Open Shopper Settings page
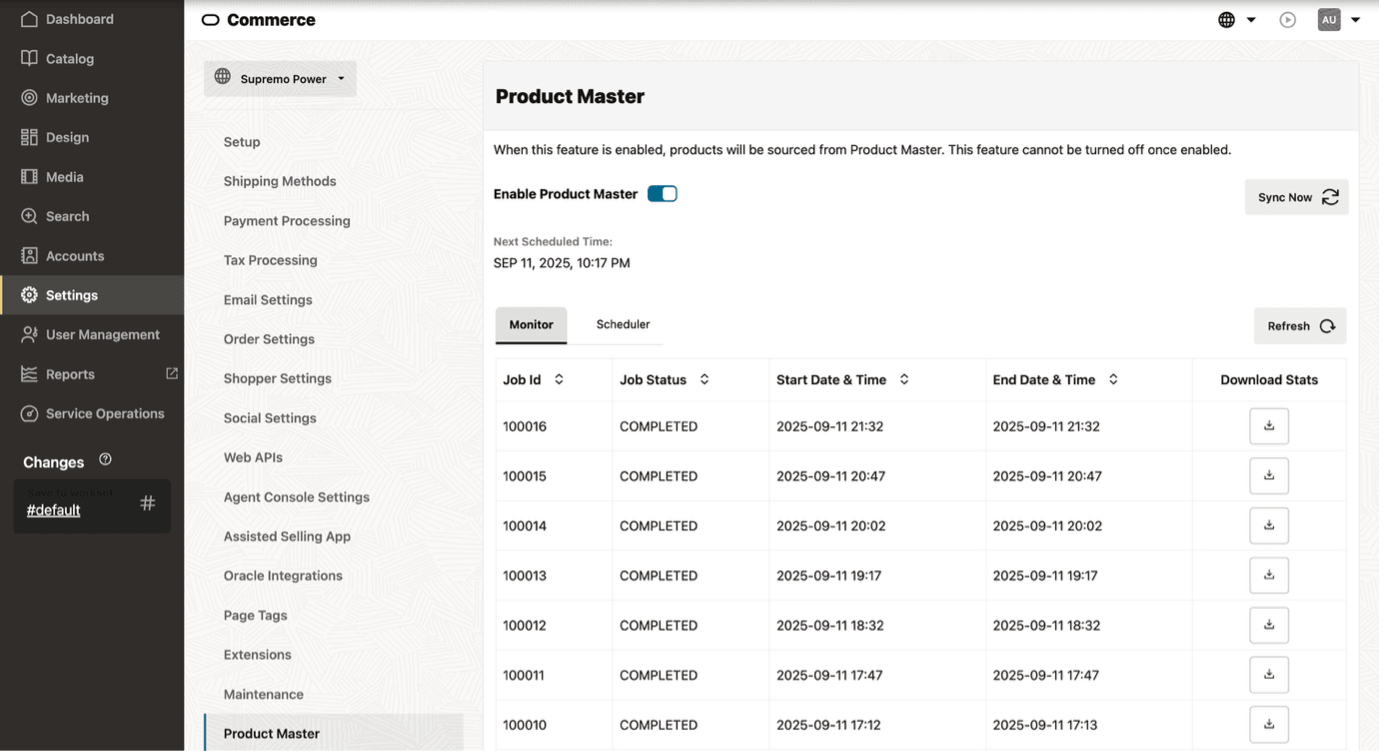Viewport: 1384px width, 754px height. (277, 379)
